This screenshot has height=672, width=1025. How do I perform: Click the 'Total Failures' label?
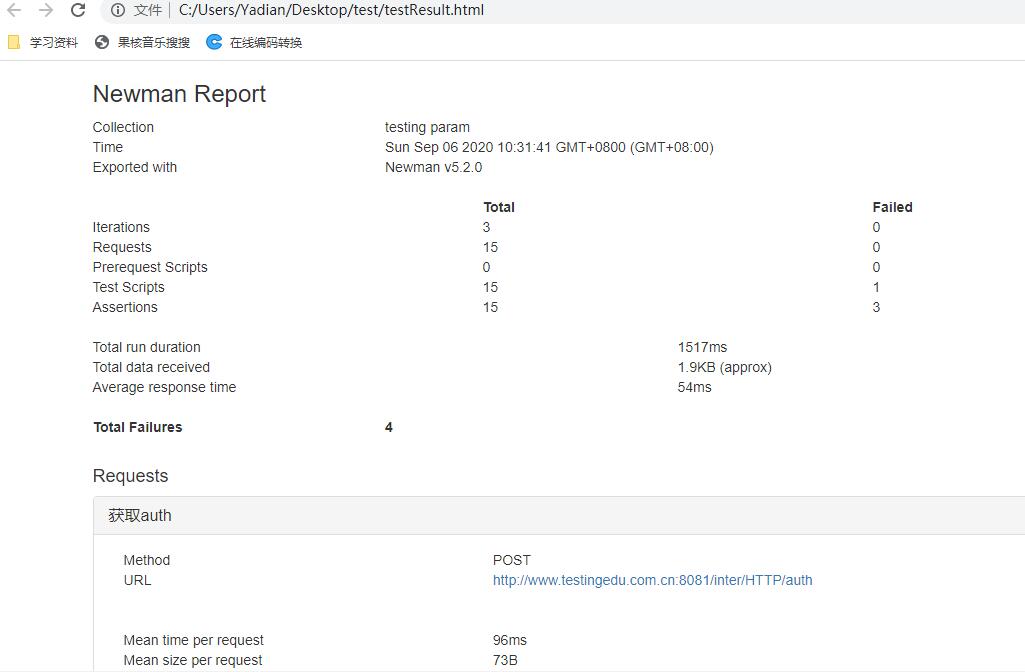coord(137,427)
